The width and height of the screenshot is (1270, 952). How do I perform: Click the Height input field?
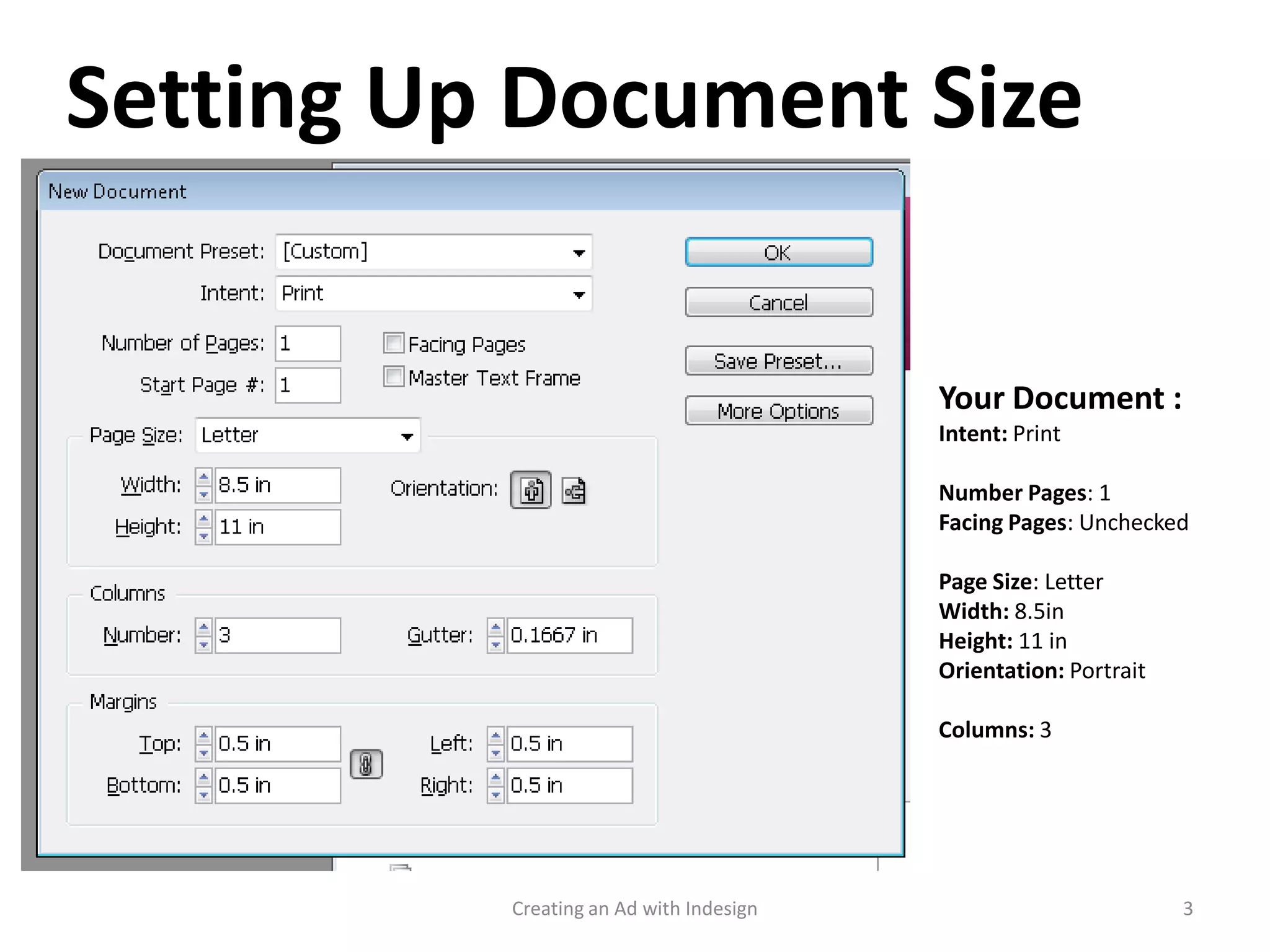pos(277,527)
